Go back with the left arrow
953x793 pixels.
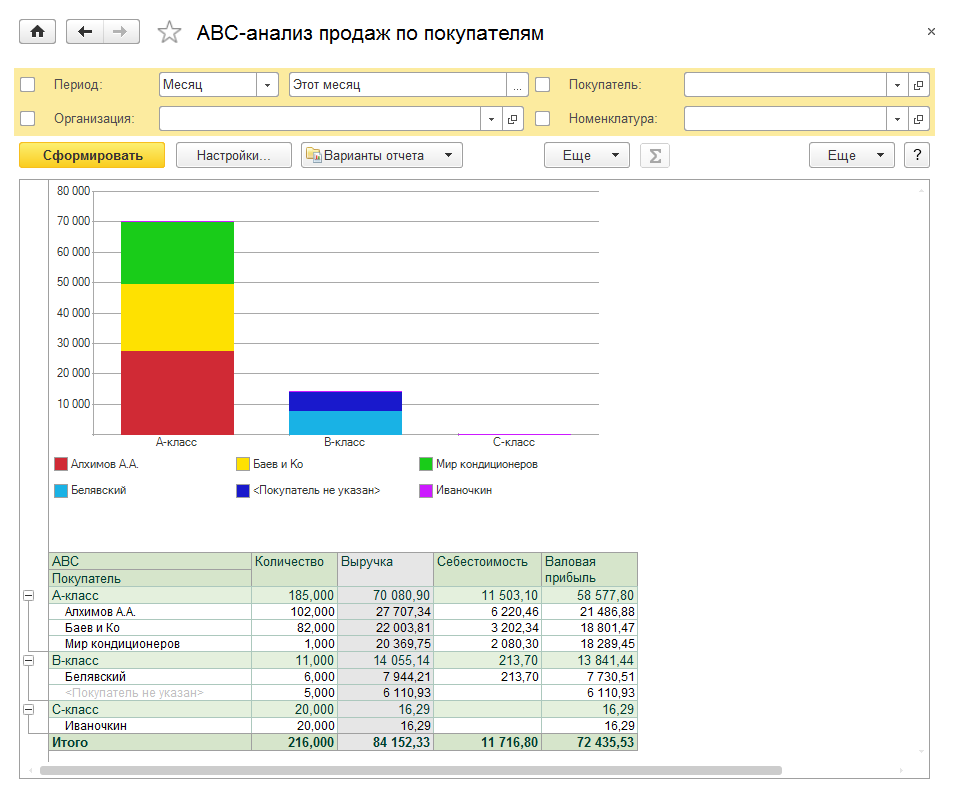tap(85, 32)
